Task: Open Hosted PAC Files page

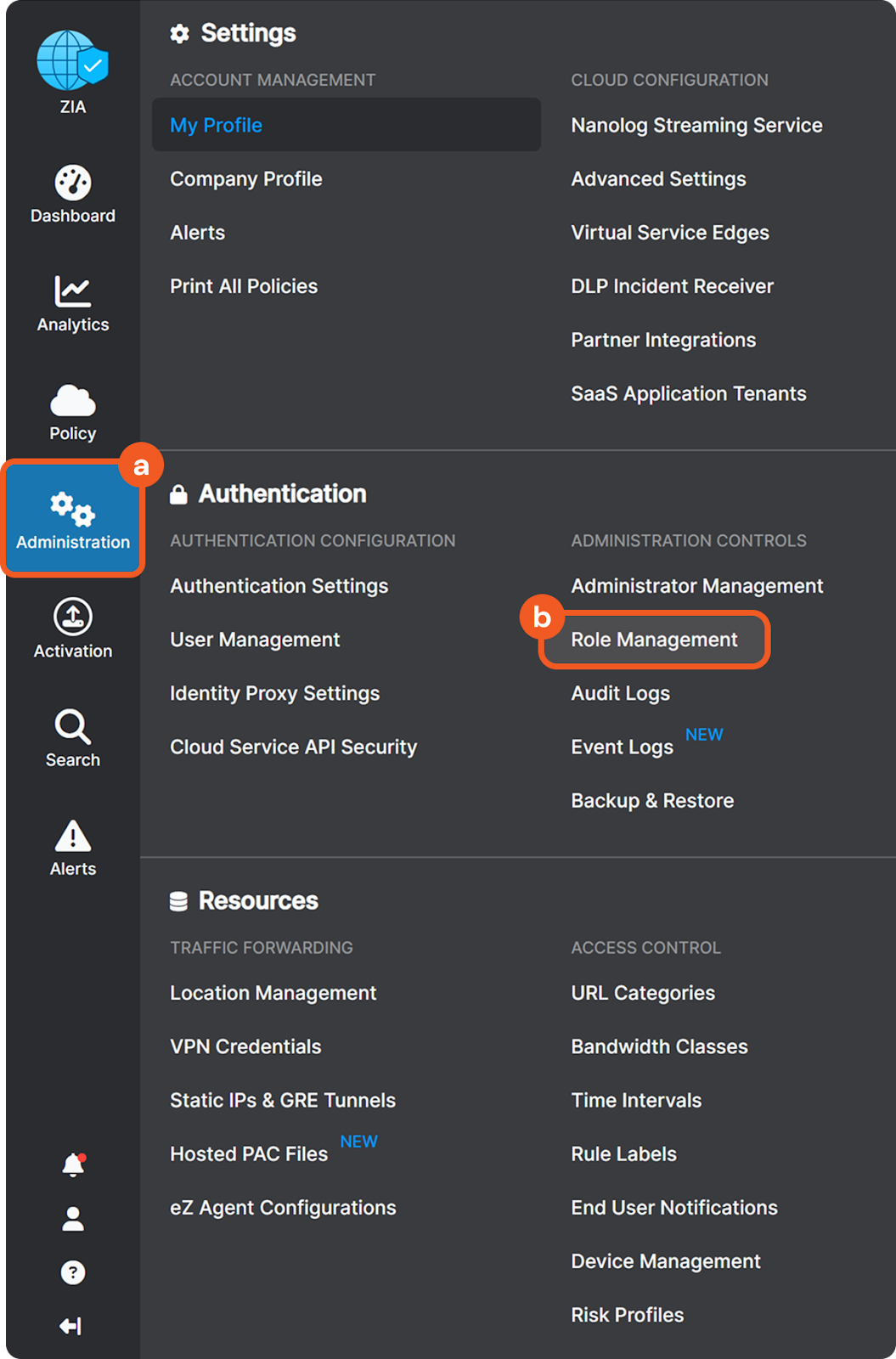Action: [249, 1154]
